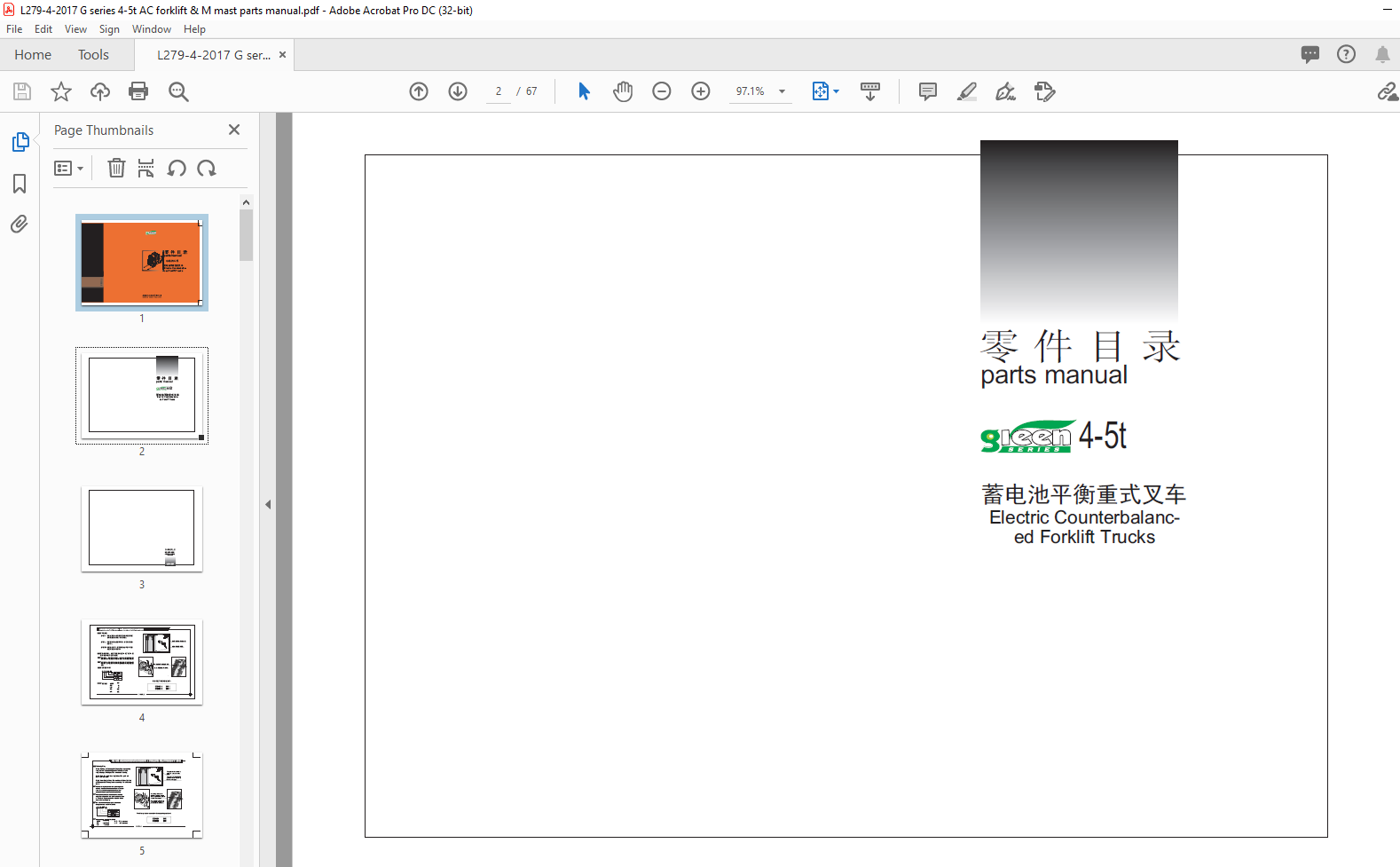1400x867 pixels.
Task: Click the 'parts manual' title text
Action: [x=1054, y=375]
